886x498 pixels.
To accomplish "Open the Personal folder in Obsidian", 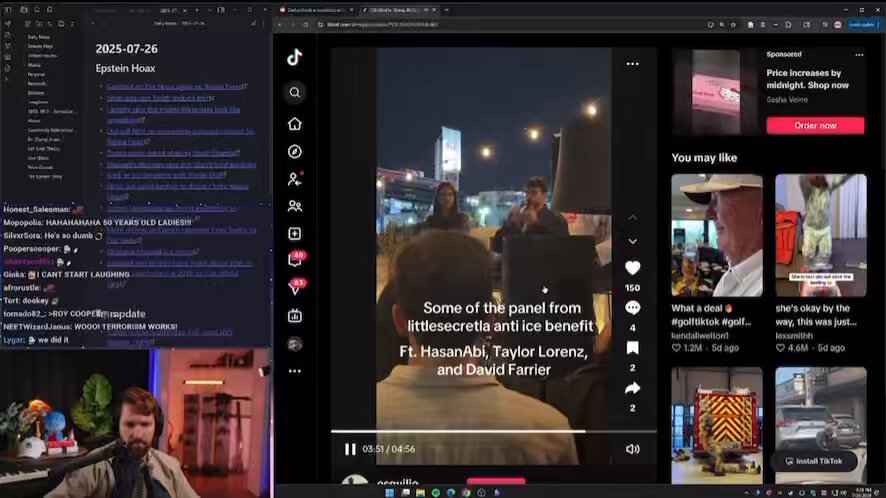I will [36, 74].
